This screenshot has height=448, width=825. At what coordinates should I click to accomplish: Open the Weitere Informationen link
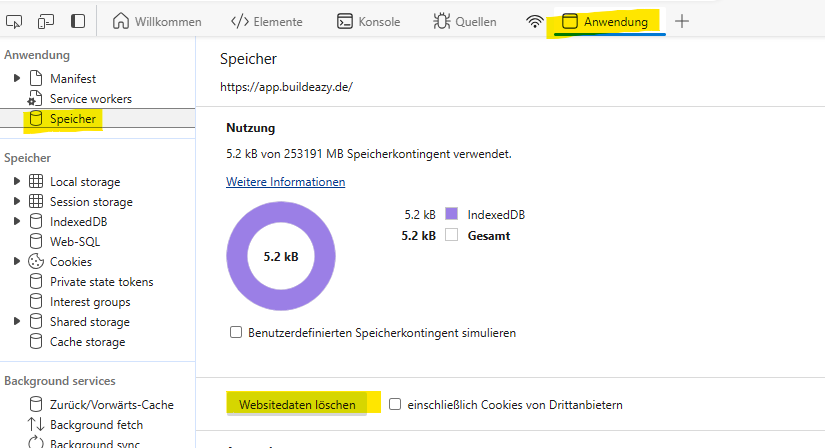click(x=285, y=182)
